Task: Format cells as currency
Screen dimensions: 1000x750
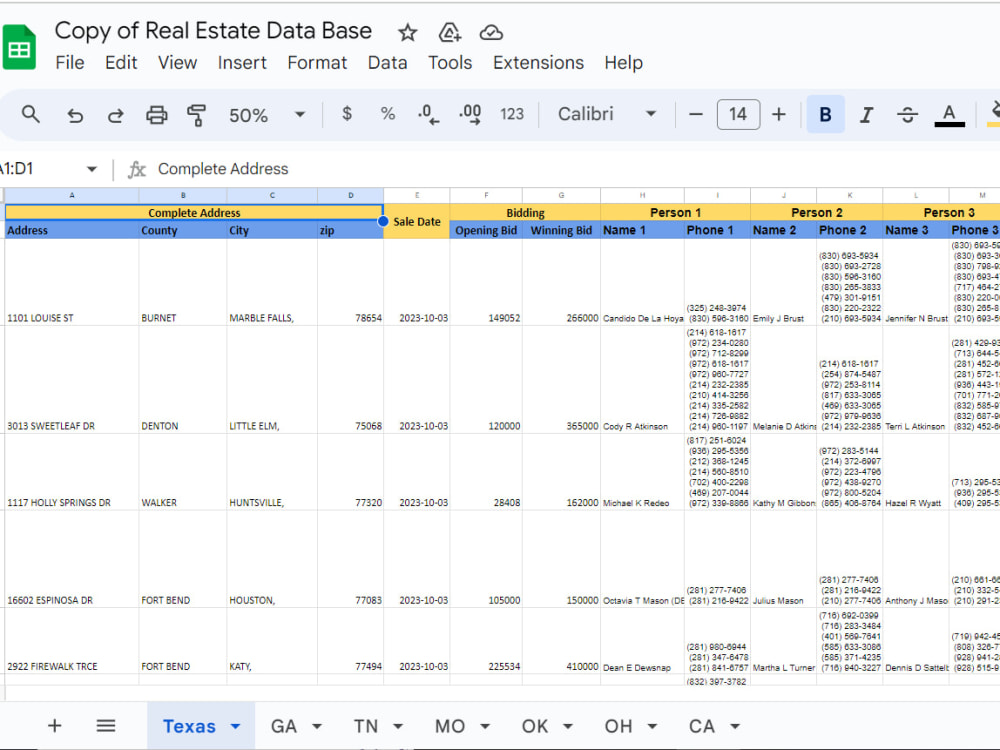Action: [346, 114]
